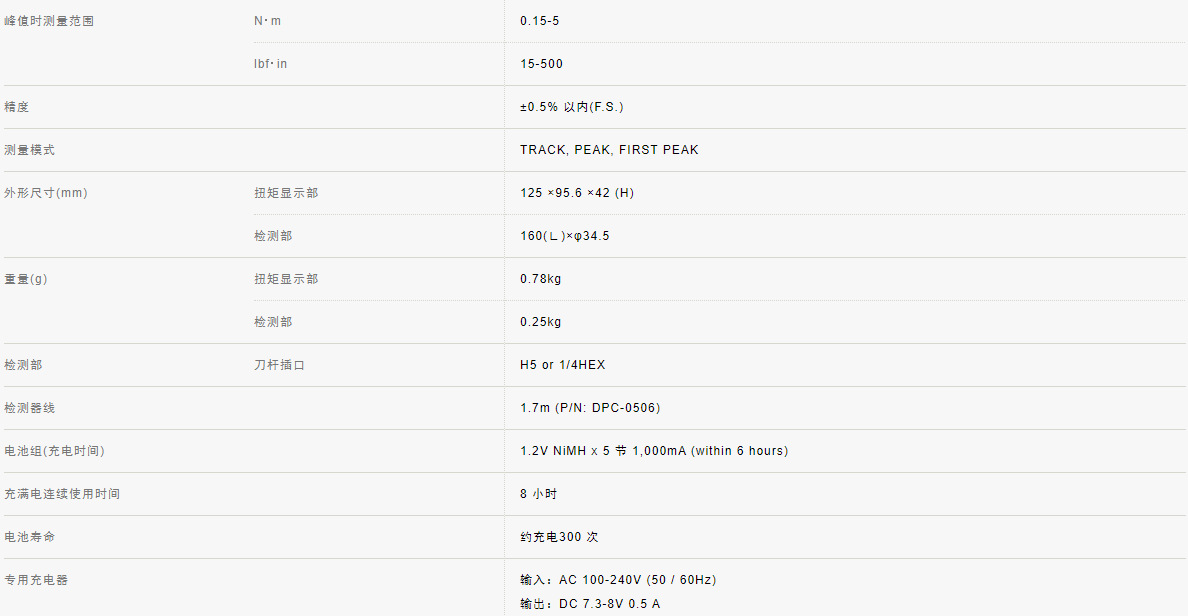Click the 刀杆插口 sub-label
The width and height of the screenshot is (1188, 616).
click(279, 365)
